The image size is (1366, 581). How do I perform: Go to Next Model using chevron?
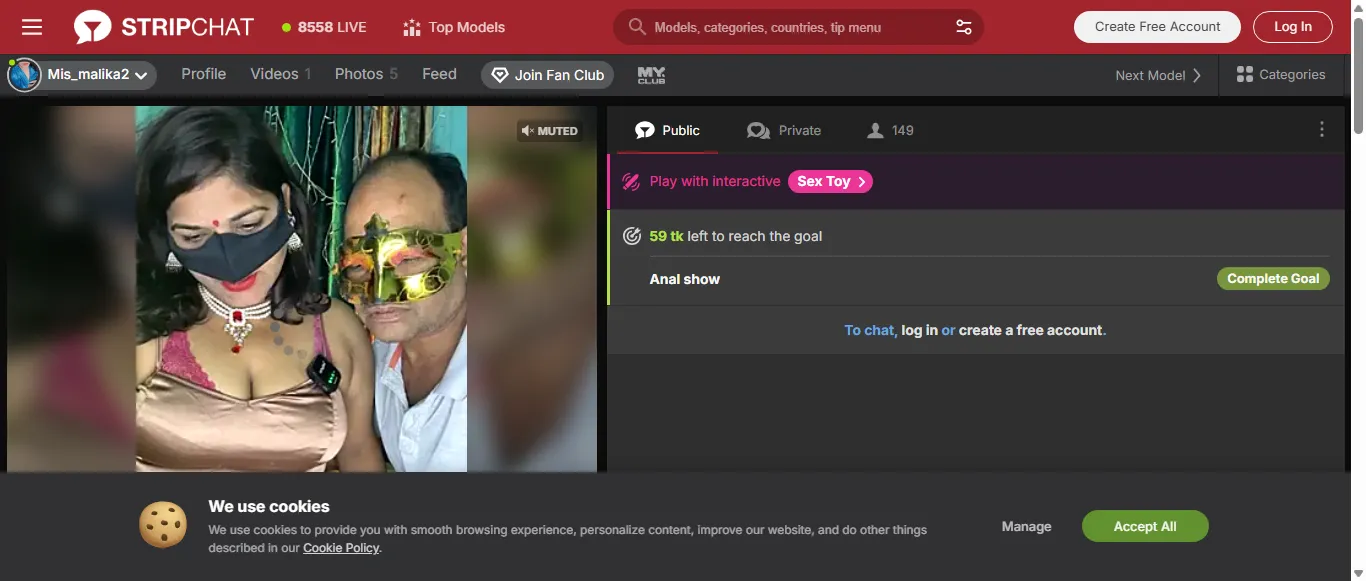[x=1197, y=75]
